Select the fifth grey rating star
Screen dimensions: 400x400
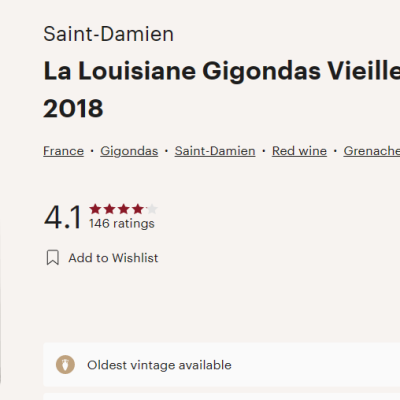[x=151, y=209]
